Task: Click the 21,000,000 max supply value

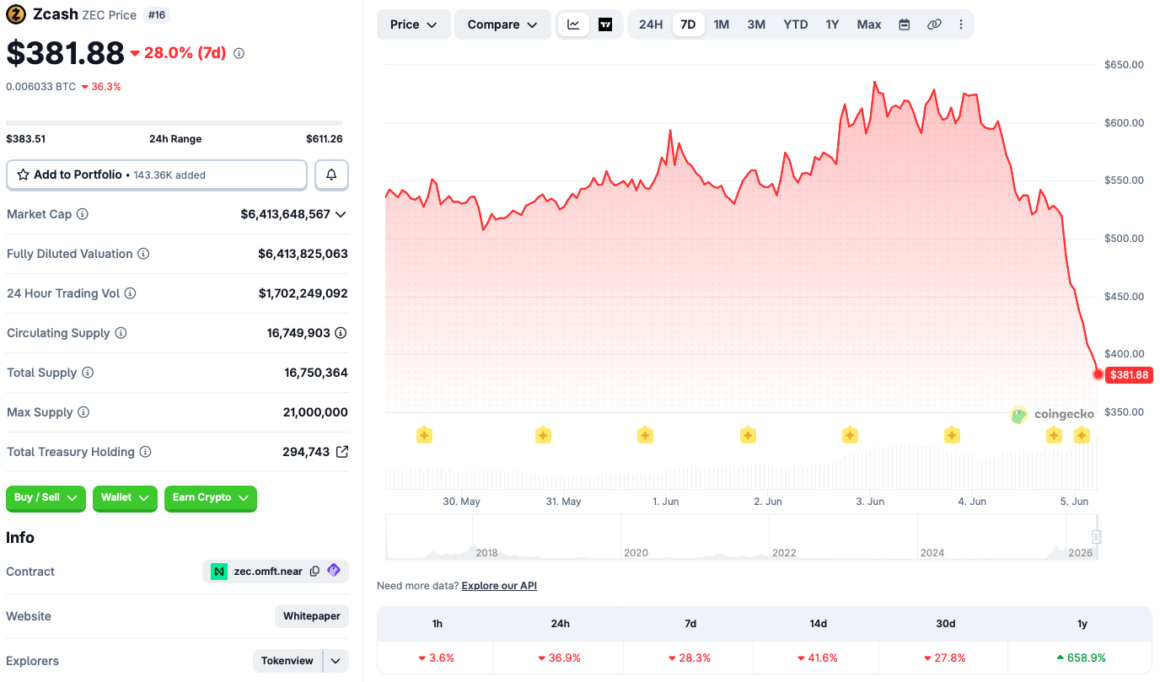Action: [x=315, y=412]
